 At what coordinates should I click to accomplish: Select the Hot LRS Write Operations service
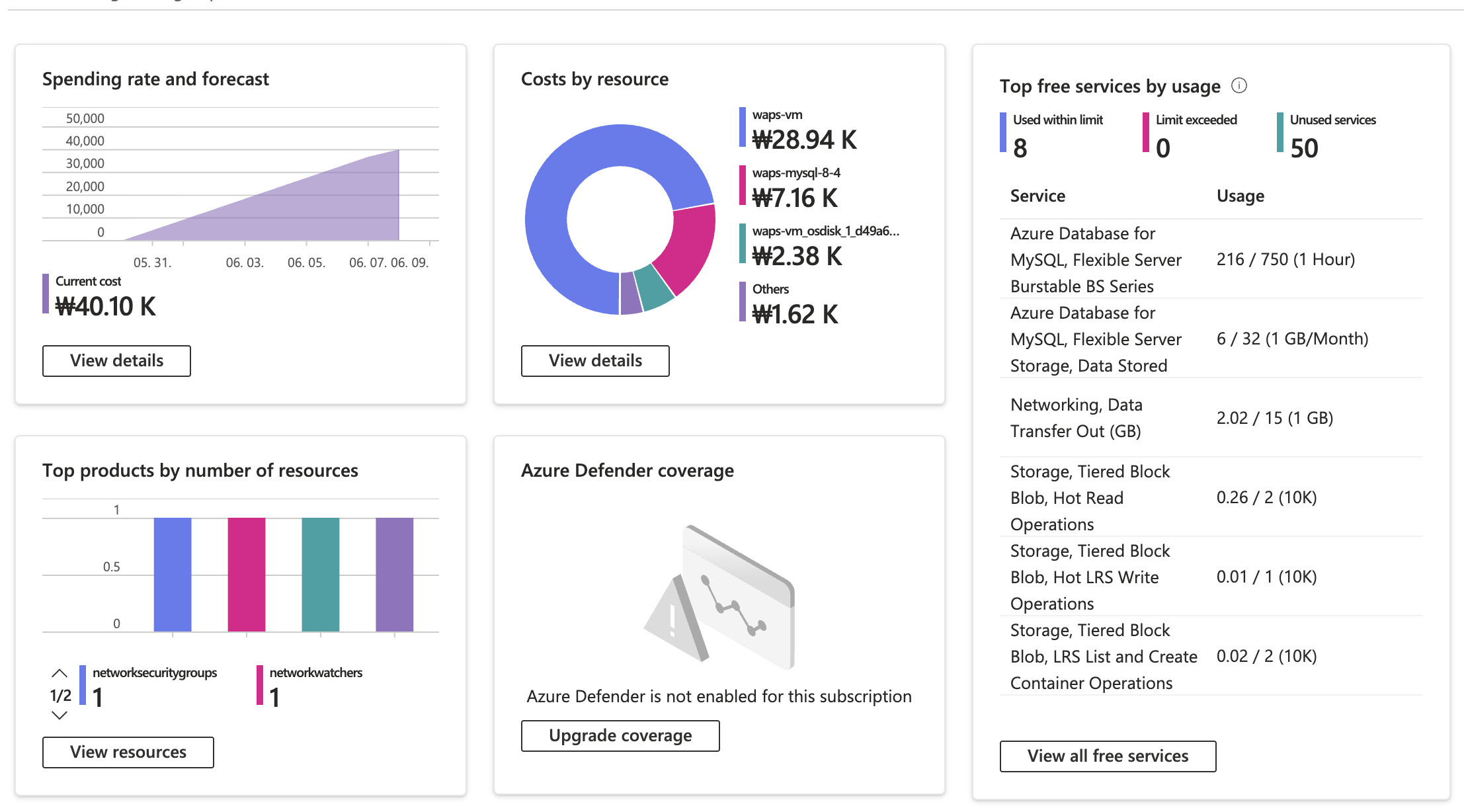tap(1211, 577)
